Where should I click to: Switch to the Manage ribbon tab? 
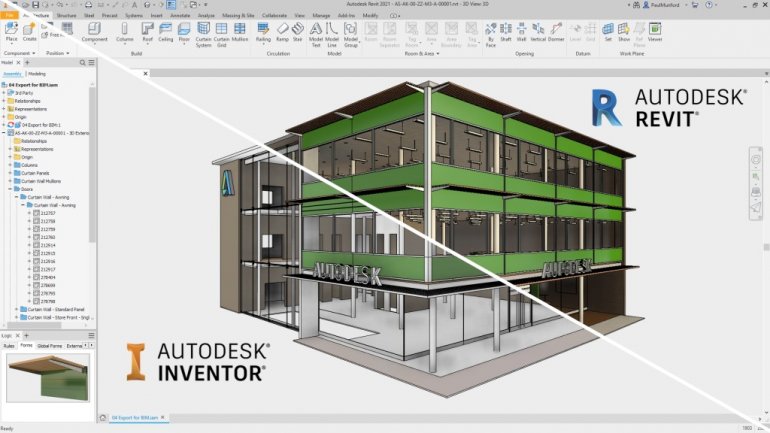point(321,15)
